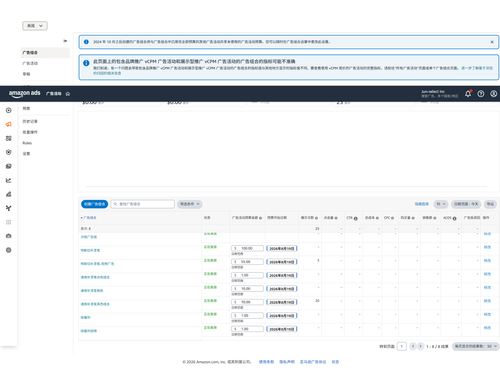Click the blue create portfolio button
Screen dimensions: 500x370
(95, 204)
